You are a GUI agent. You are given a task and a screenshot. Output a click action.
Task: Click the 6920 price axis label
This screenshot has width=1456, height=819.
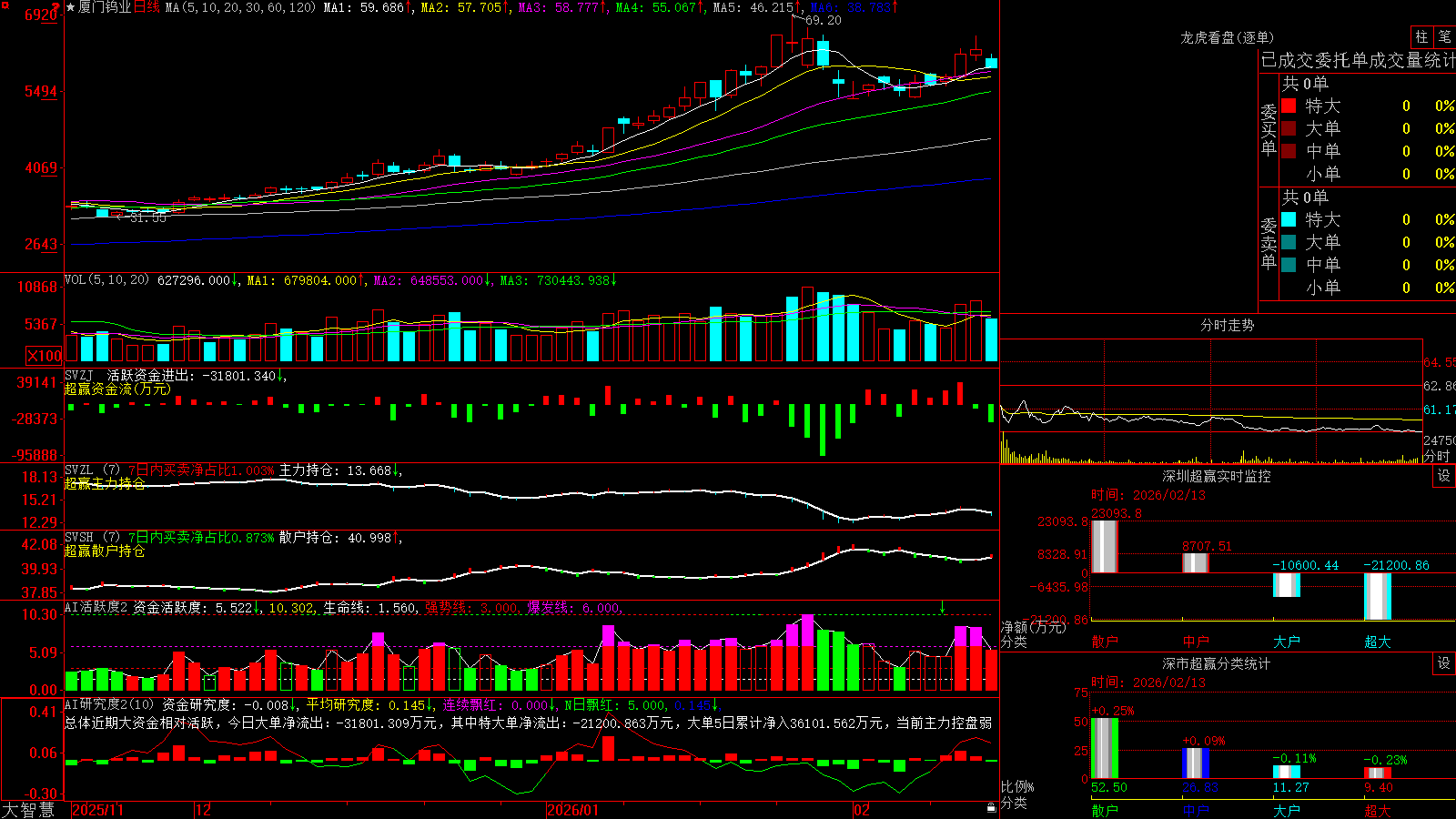41,15
